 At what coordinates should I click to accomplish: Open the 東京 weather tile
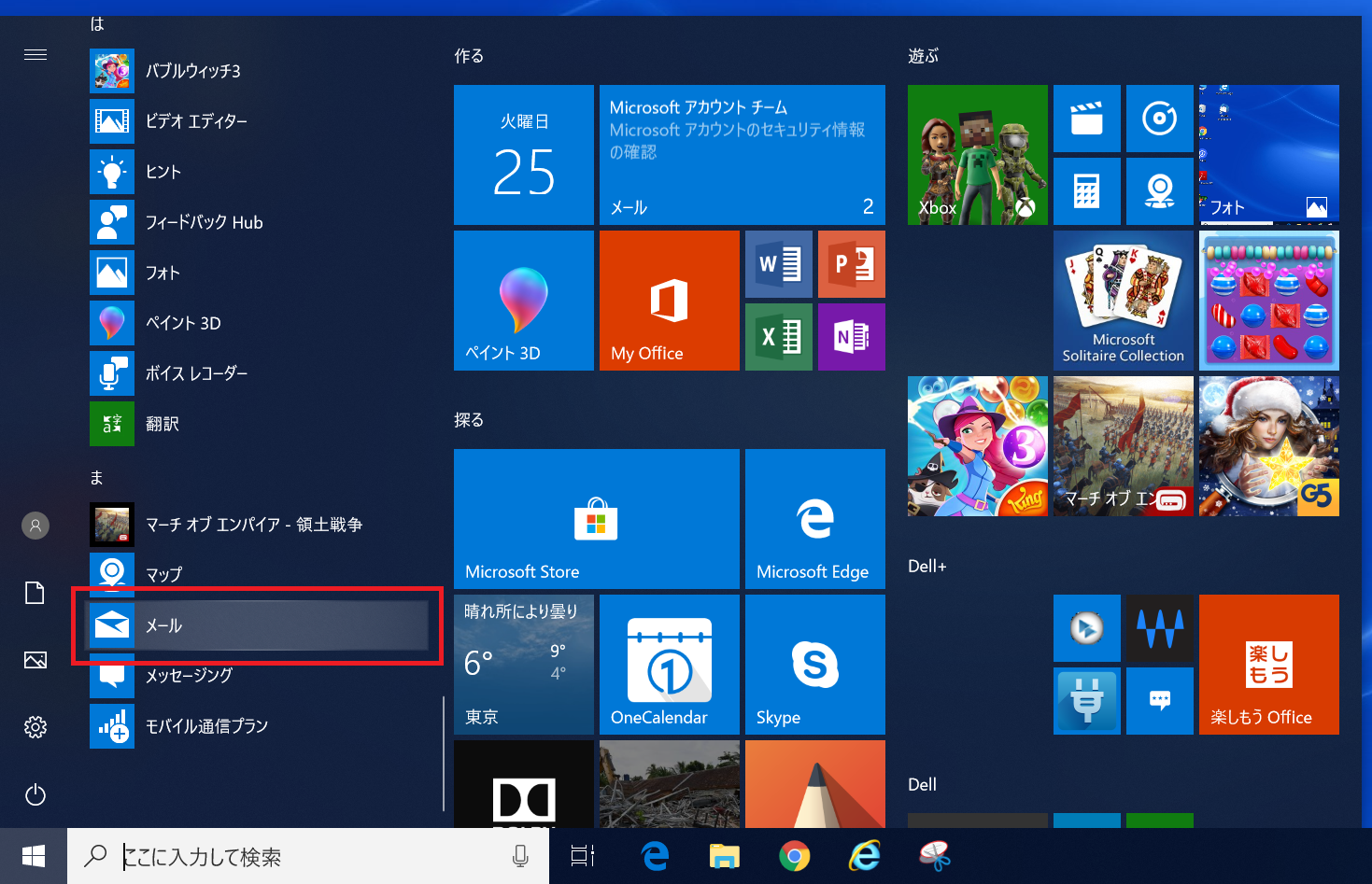click(x=524, y=665)
